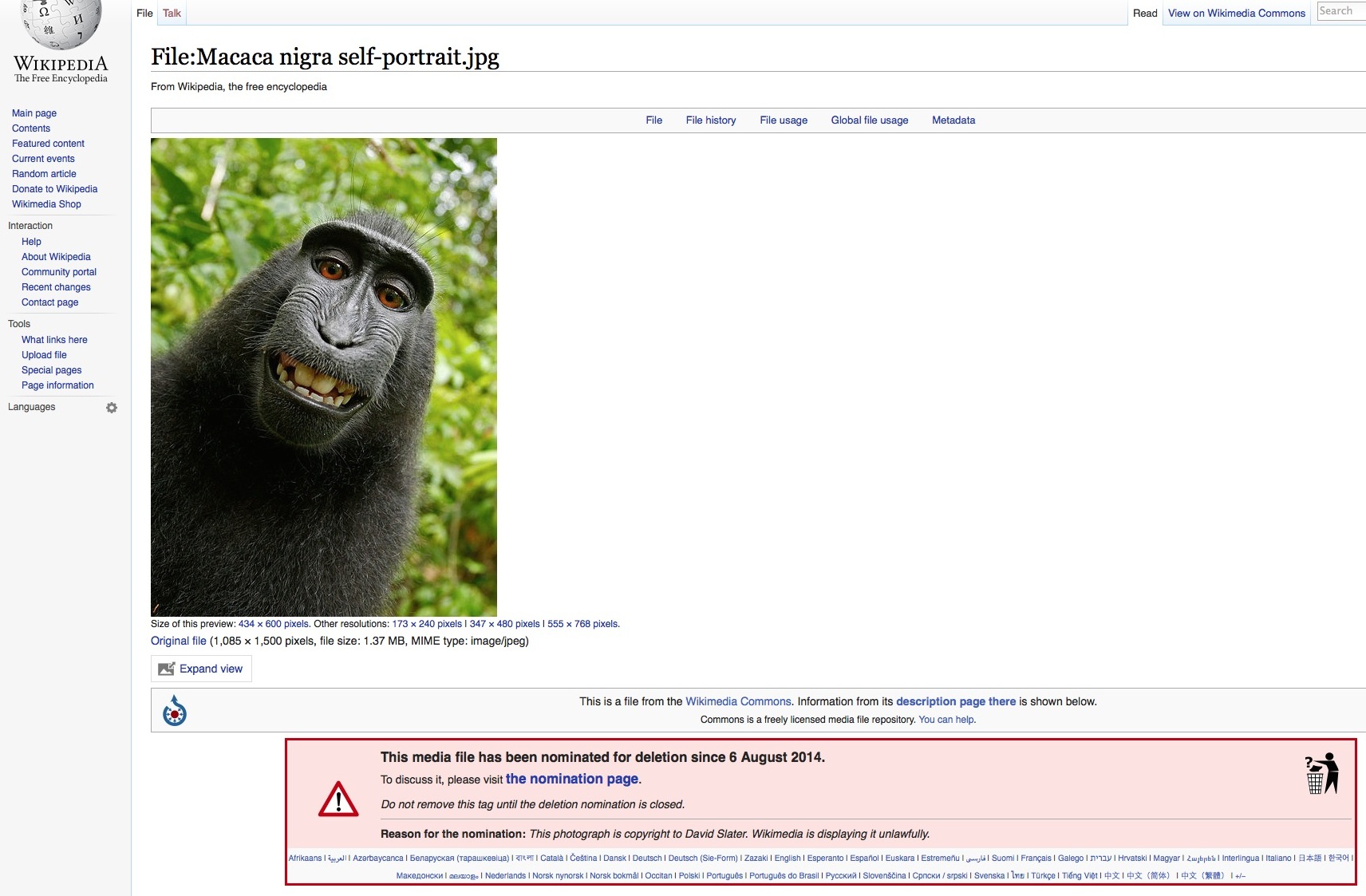This screenshot has height=896, width=1366.
Task: Open Current events link
Action: pyautogui.click(x=43, y=159)
